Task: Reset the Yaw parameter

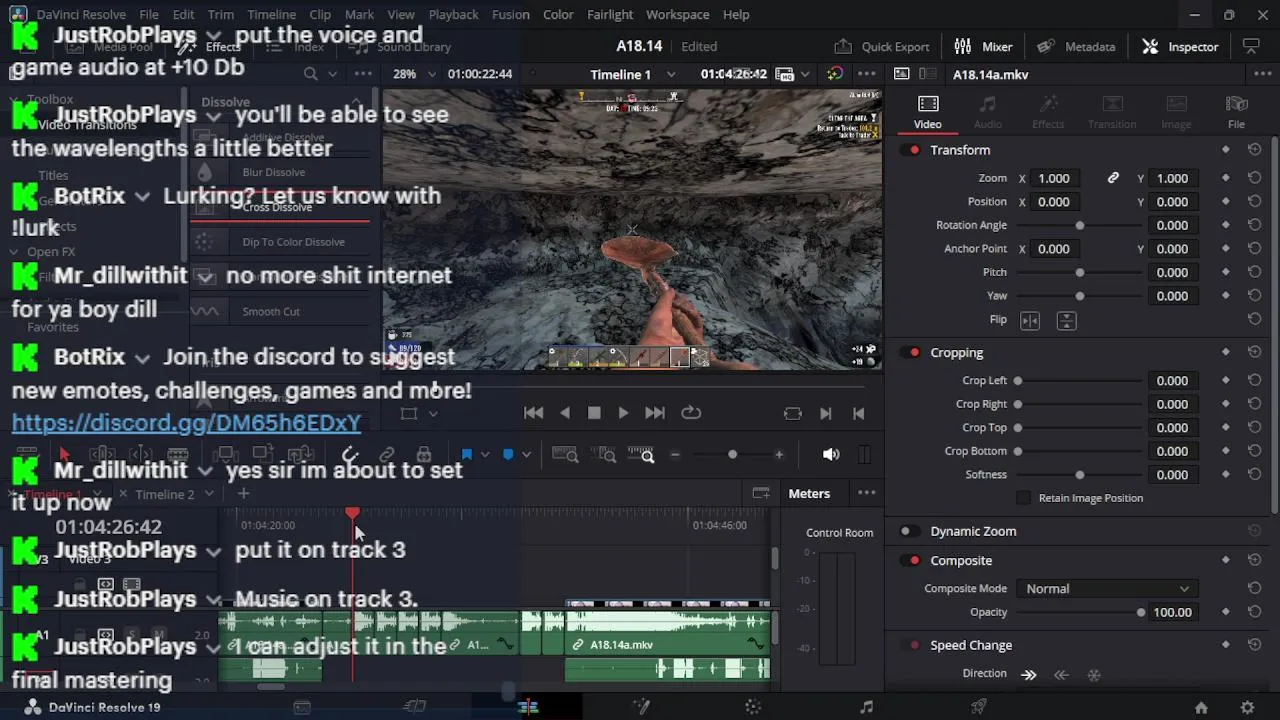Action: [1254, 296]
